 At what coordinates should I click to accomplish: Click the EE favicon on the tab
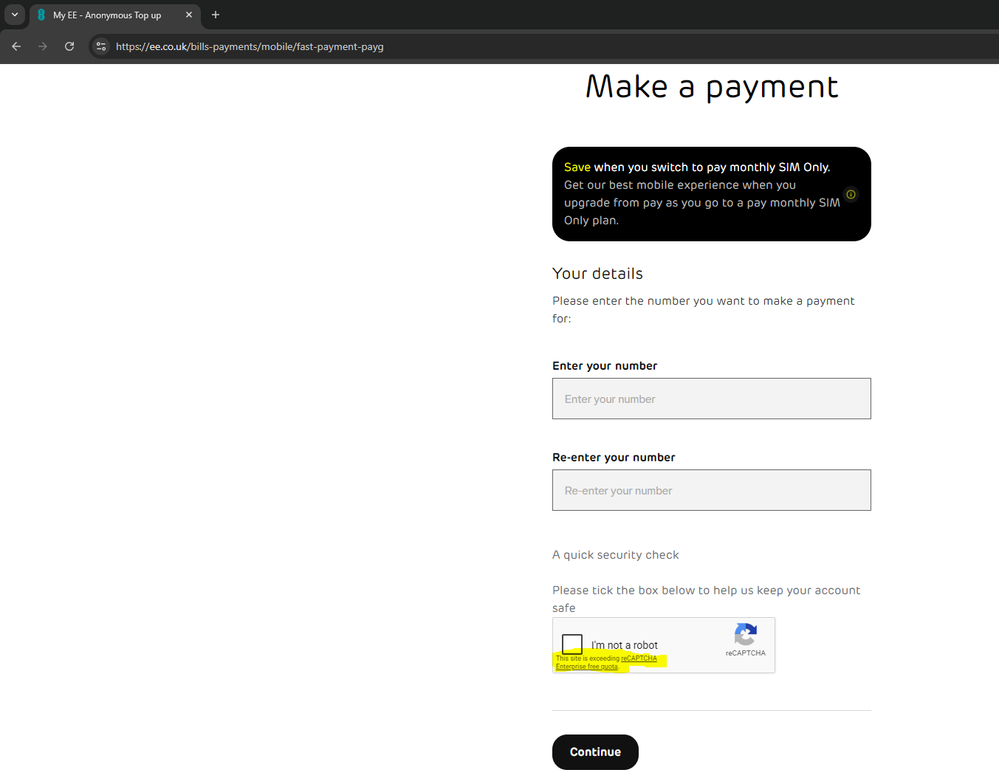pos(41,15)
